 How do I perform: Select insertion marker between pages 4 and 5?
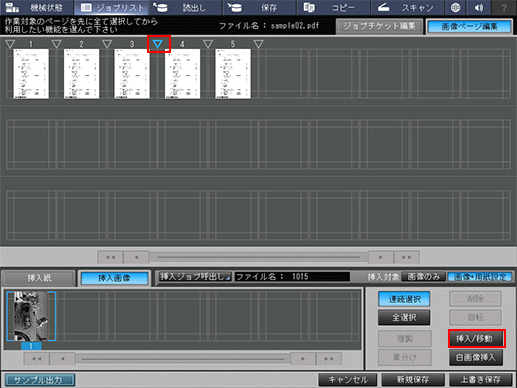tap(208, 44)
